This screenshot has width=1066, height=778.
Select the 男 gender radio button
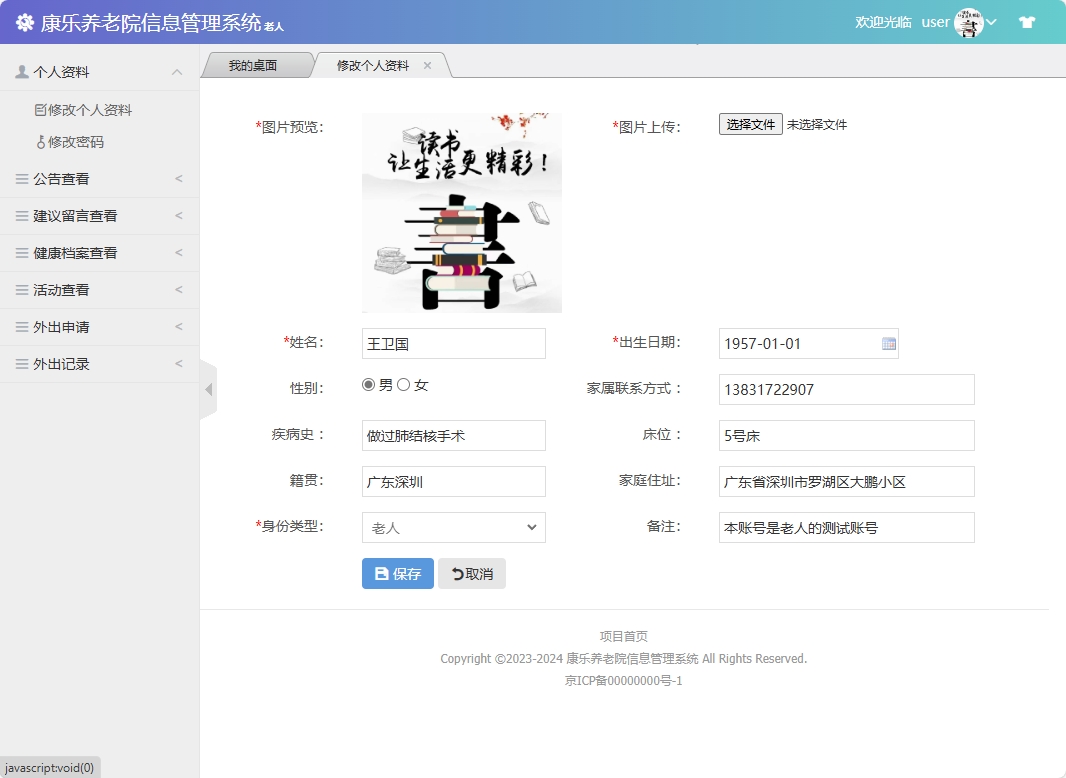coord(368,383)
